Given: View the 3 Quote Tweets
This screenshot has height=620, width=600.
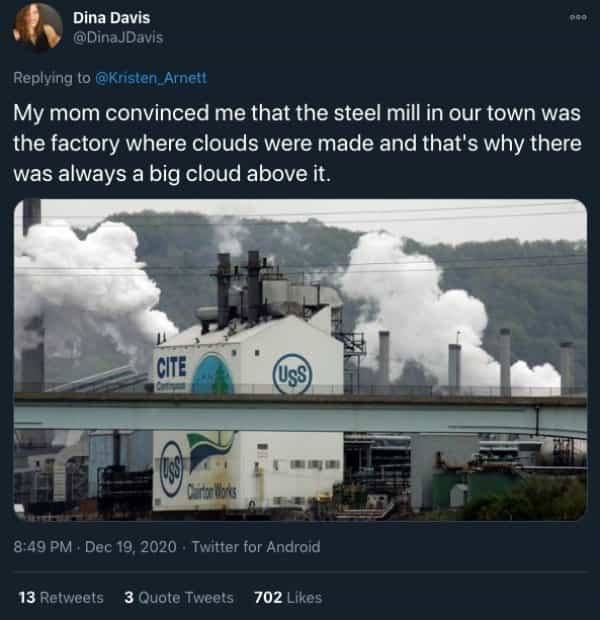Looking at the screenshot, I should pyautogui.click(x=178, y=597).
